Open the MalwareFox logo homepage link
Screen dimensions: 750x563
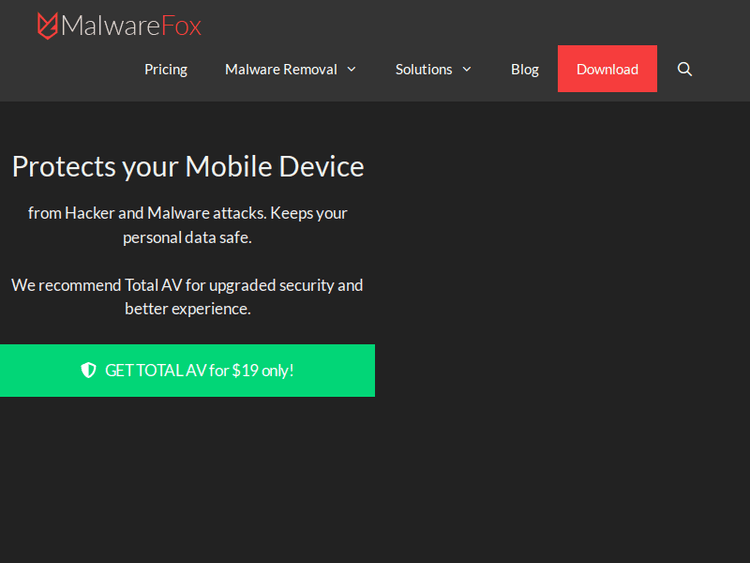click(119, 25)
